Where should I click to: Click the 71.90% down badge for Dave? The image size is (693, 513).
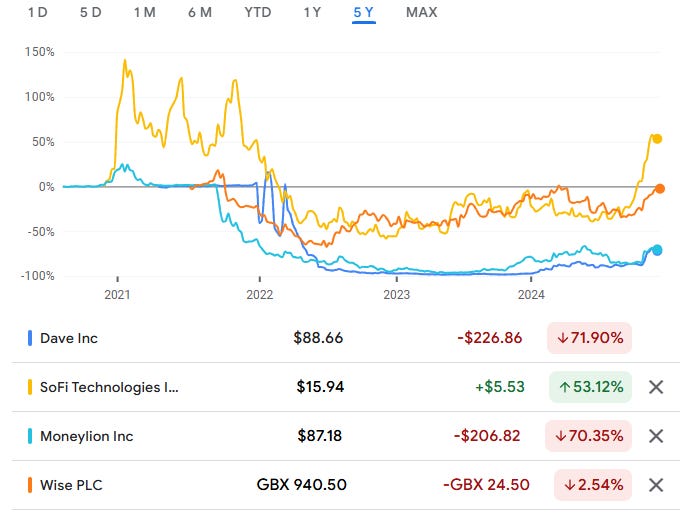[x=589, y=338]
